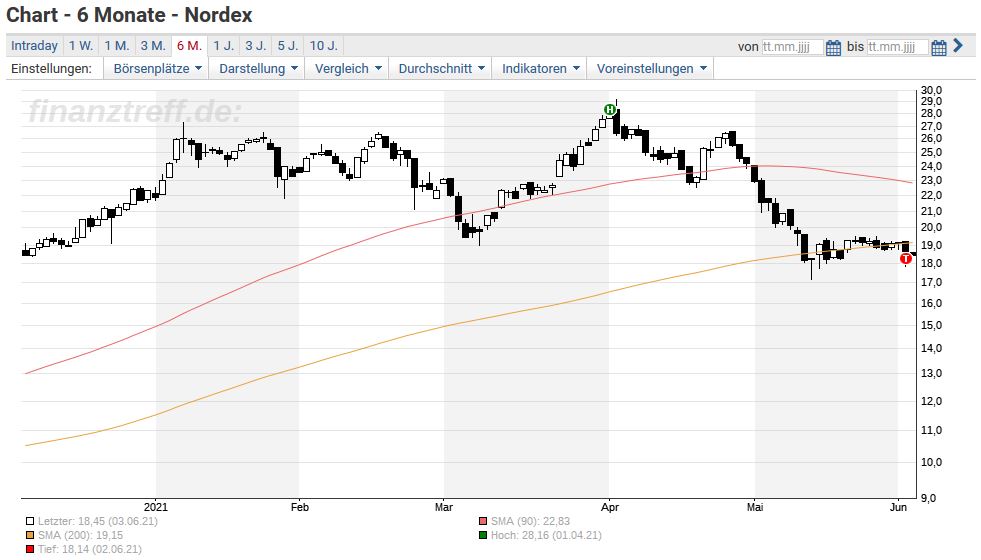The height and width of the screenshot is (560, 981).
Task: Open the Indikatoren dropdown
Action: click(x=540, y=68)
